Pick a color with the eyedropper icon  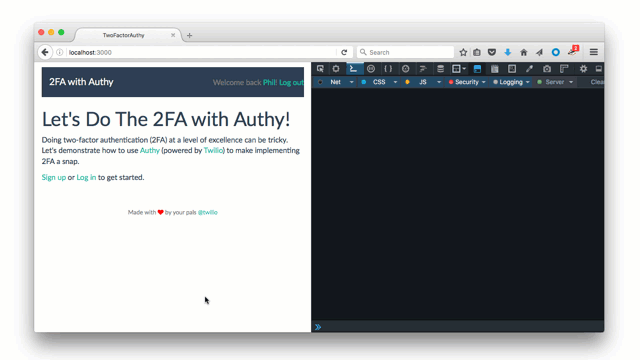pos(529,69)
